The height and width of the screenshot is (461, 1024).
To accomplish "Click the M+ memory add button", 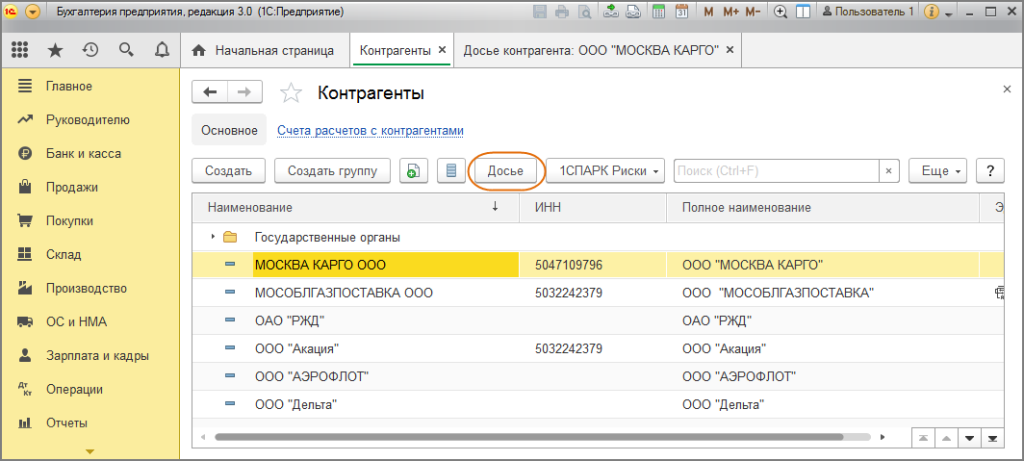I will pos(731,12).
